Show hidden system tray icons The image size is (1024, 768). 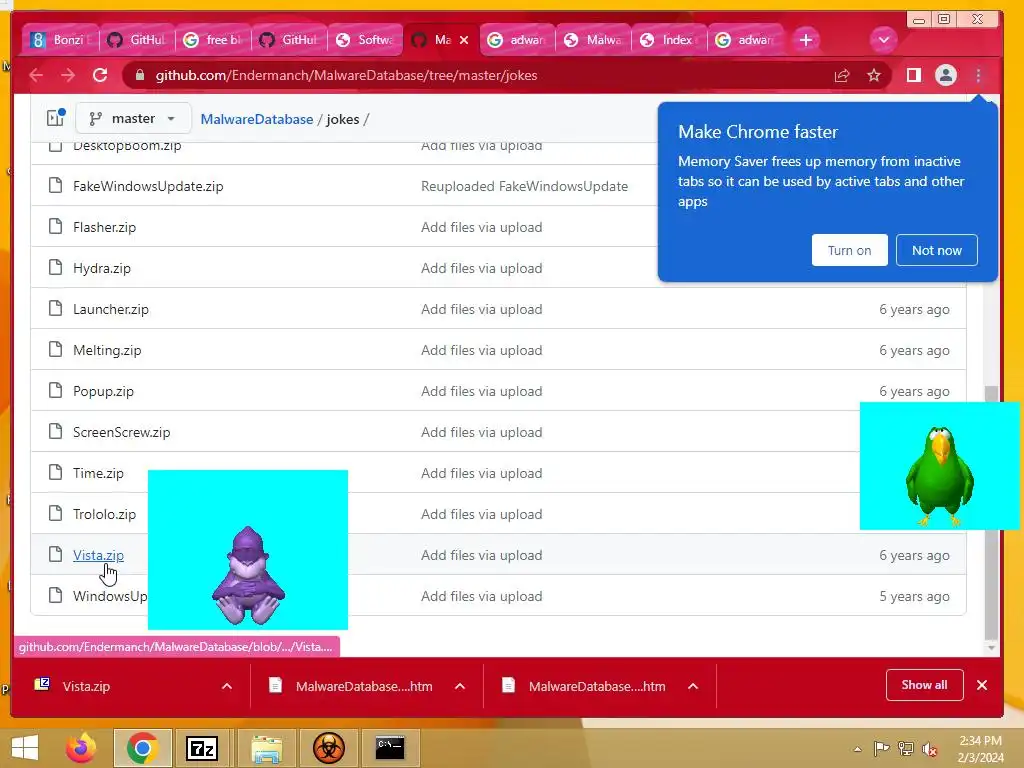857,749
